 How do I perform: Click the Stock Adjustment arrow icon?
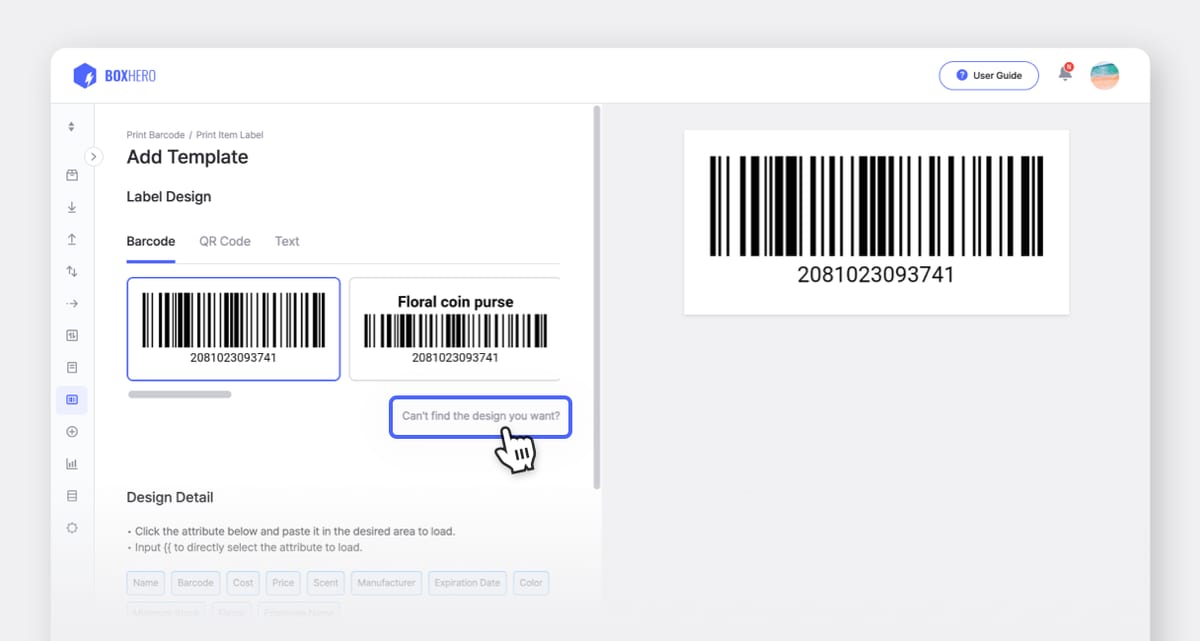pos(71,303)
